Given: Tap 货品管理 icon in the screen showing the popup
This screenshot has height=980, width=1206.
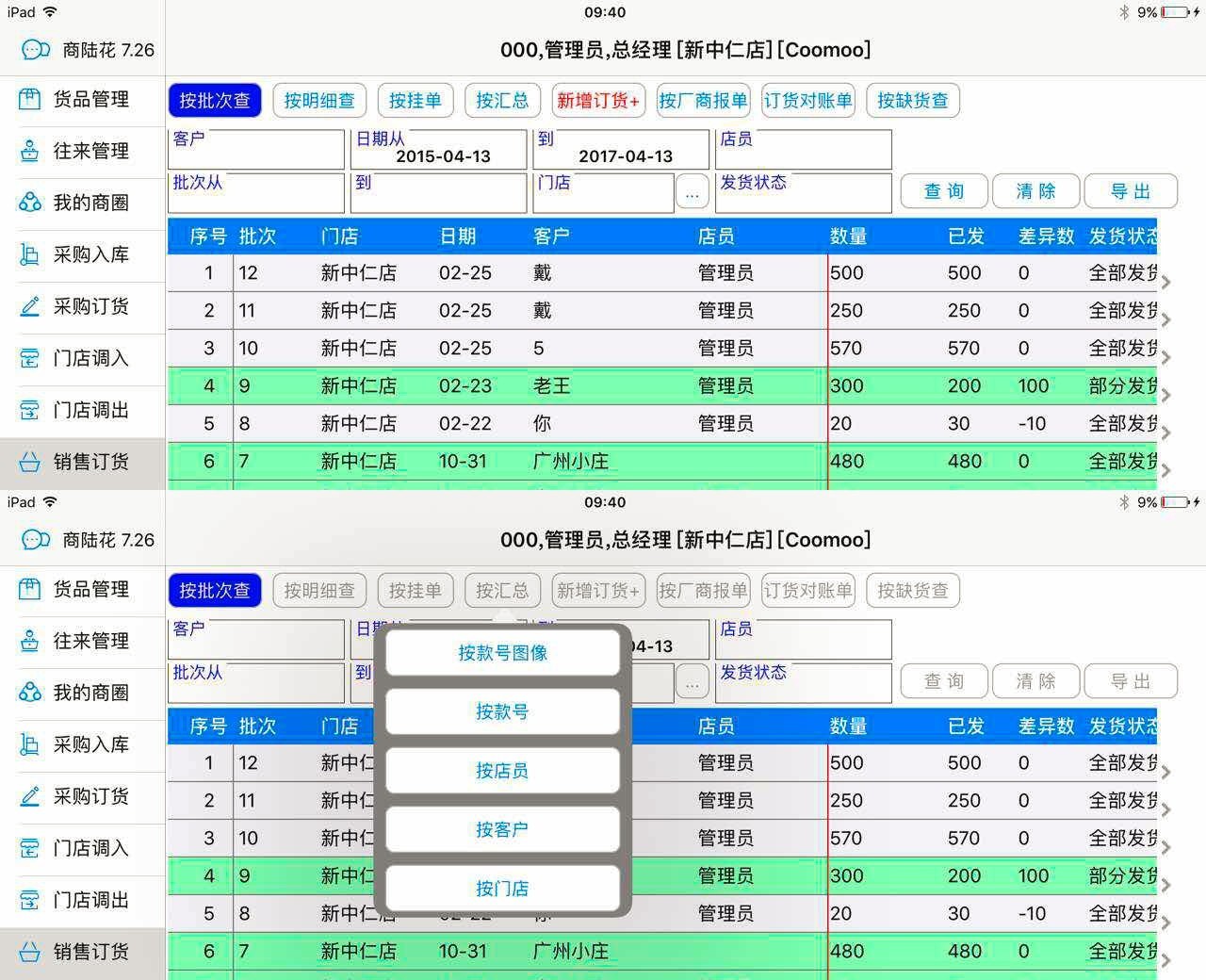Looking at the screenshot, I should point(30,589).
